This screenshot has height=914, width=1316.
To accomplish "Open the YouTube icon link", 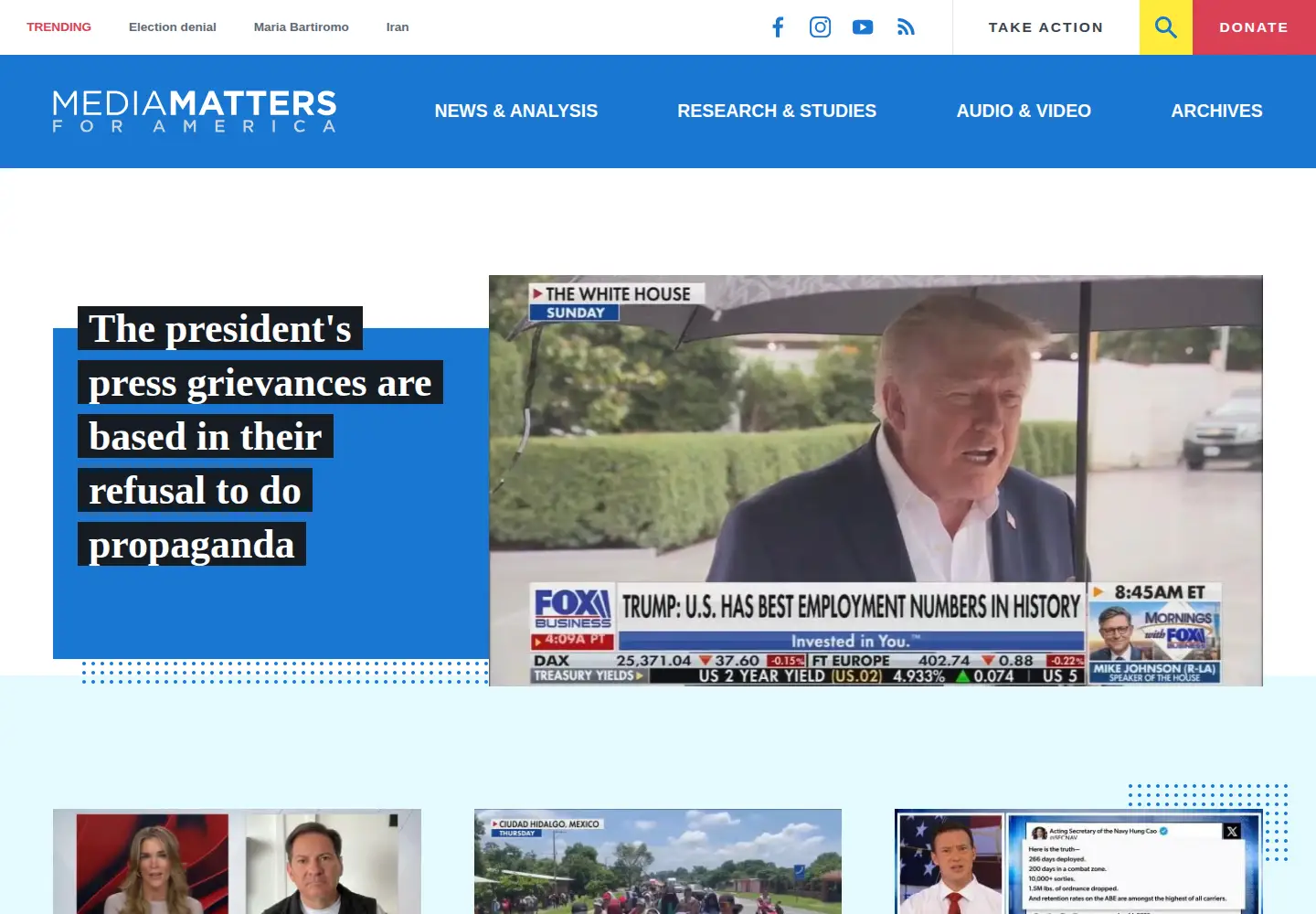I will pos(863,27).
